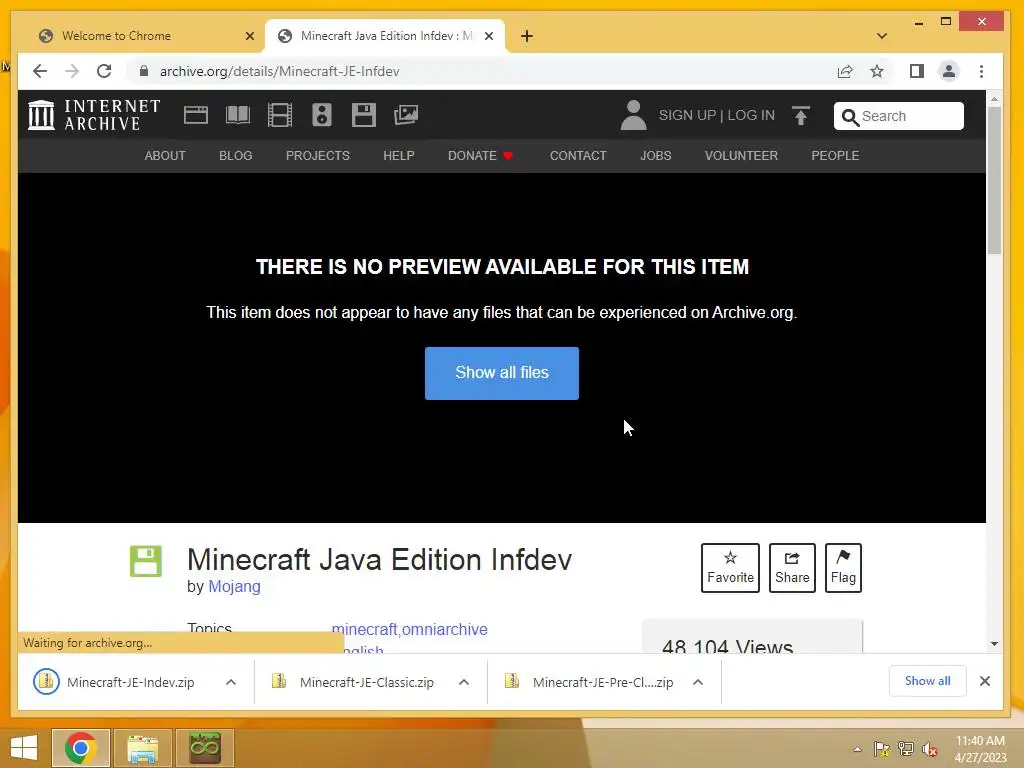Click the share page icon in address bar
The height and width of the screenshot is (768, 1024).
(845, 71)
